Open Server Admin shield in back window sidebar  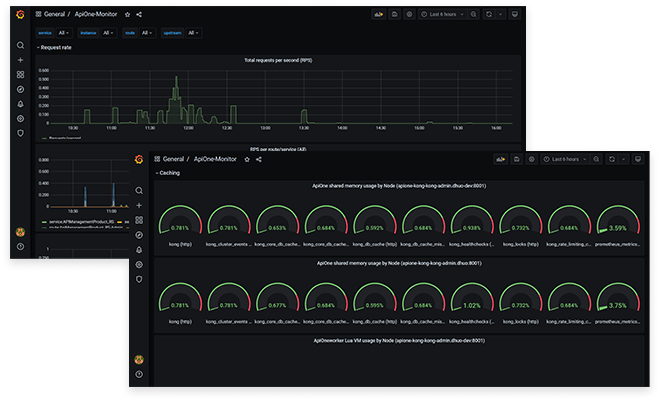tap(20, 133)
